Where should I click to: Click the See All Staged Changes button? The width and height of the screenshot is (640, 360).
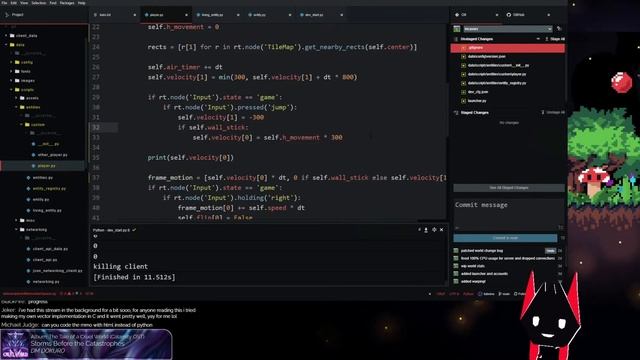pyautogui.click(x=509, y=188)
